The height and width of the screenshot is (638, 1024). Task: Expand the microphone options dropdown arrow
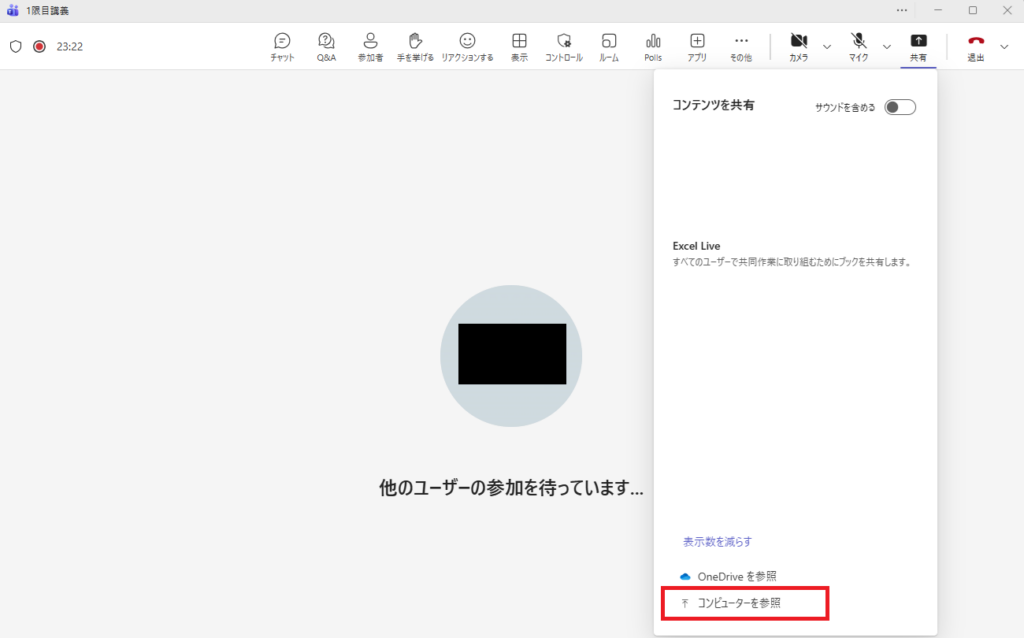(886, 46)
